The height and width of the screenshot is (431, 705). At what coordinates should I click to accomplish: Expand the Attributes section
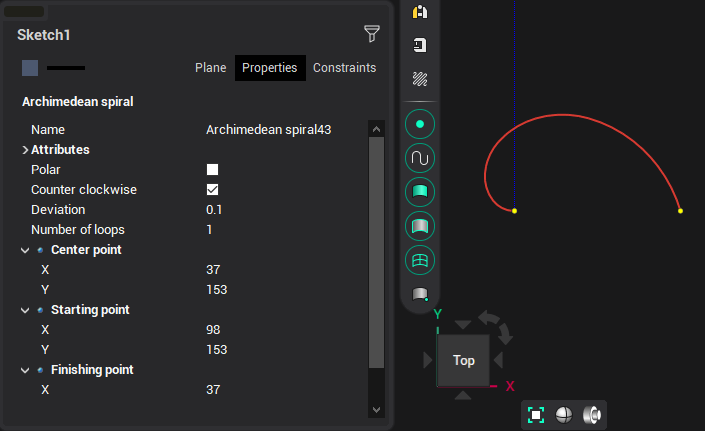pos(25,150)
